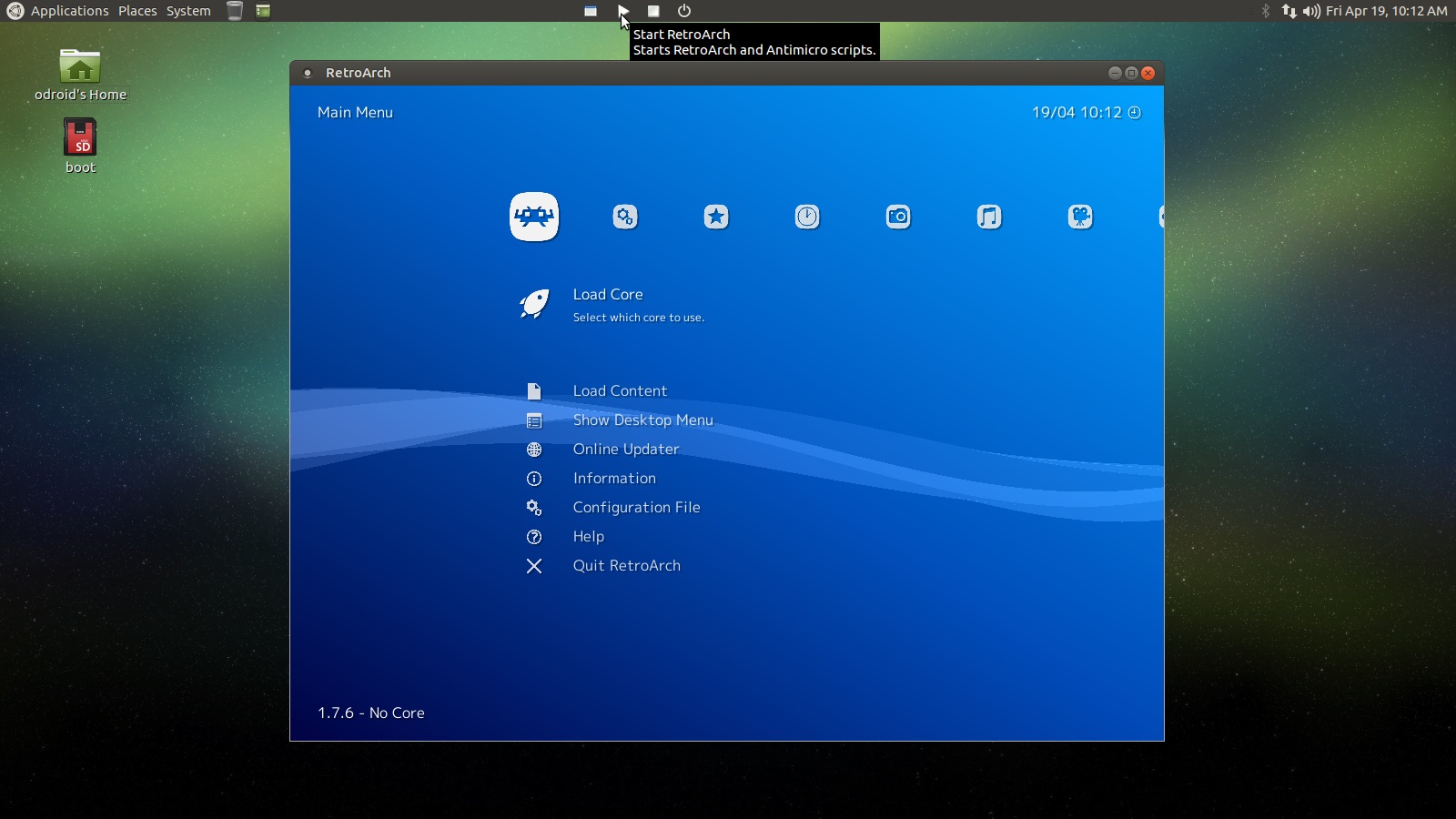Viewport: 1456px width, 819px height.
Task: Click the power-off icon in the top panel
Action: click(682, 11)
